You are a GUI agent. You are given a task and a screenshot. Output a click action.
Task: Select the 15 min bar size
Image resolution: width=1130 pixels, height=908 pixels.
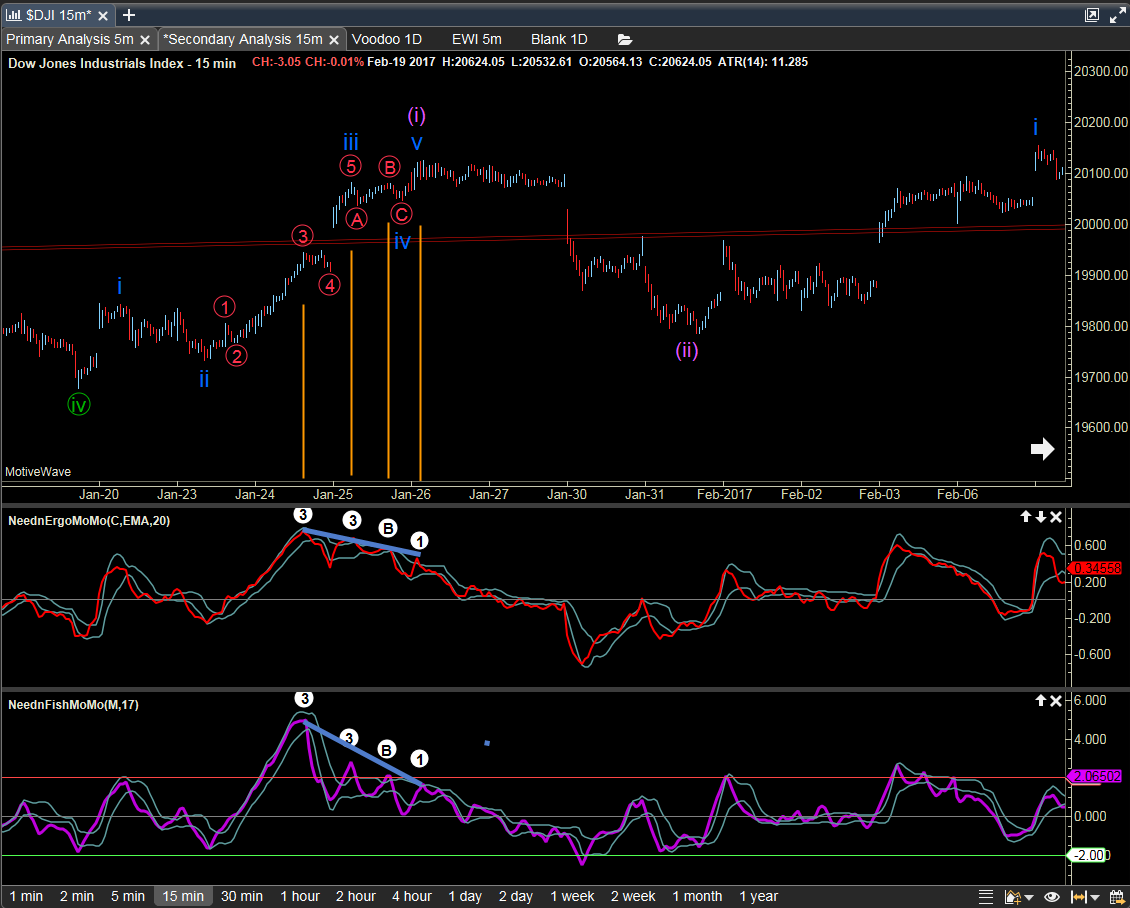click(x=183, y=896)
